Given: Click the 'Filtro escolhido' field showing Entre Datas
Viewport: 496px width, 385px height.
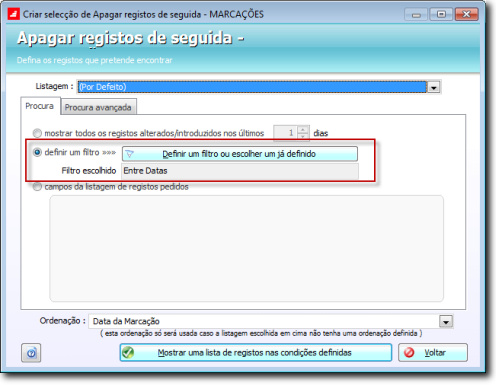Looking at the screenshot, I should point(240,171).
